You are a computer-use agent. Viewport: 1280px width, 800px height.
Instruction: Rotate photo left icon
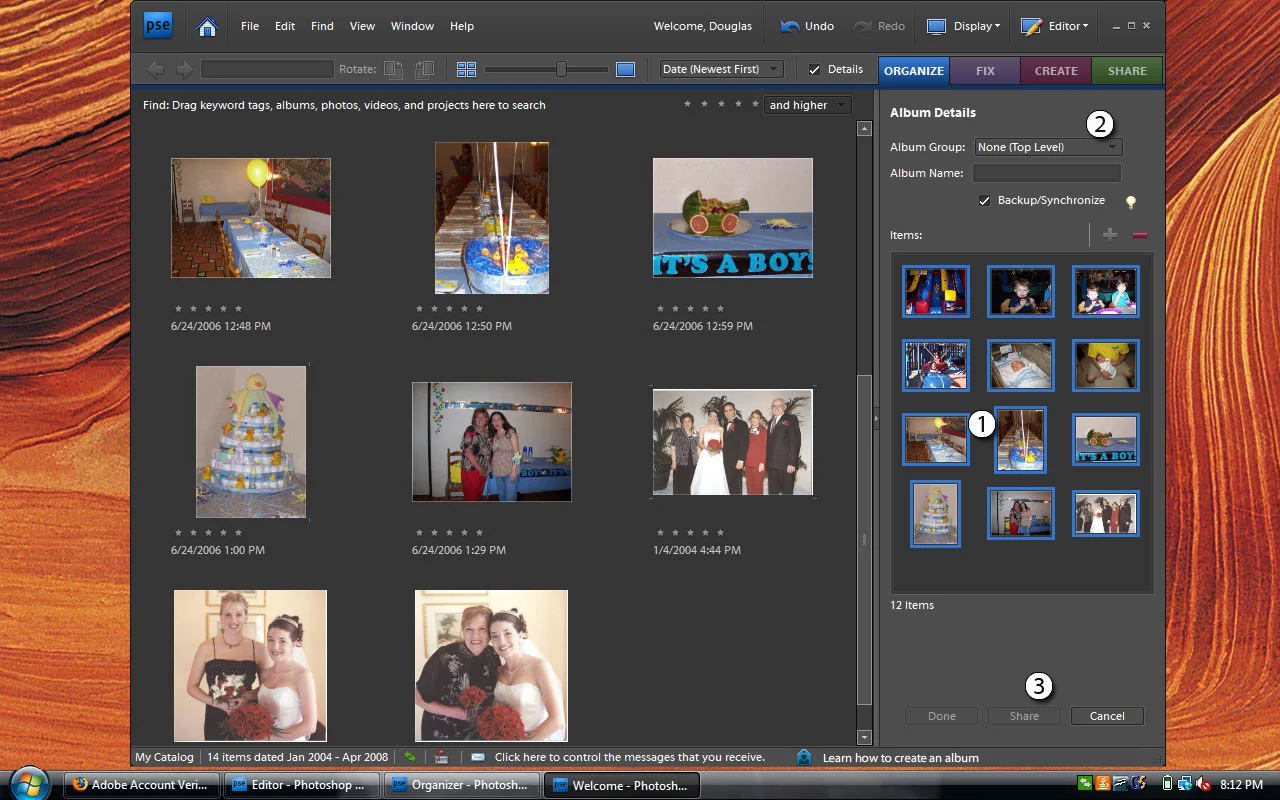pos(394,69)
